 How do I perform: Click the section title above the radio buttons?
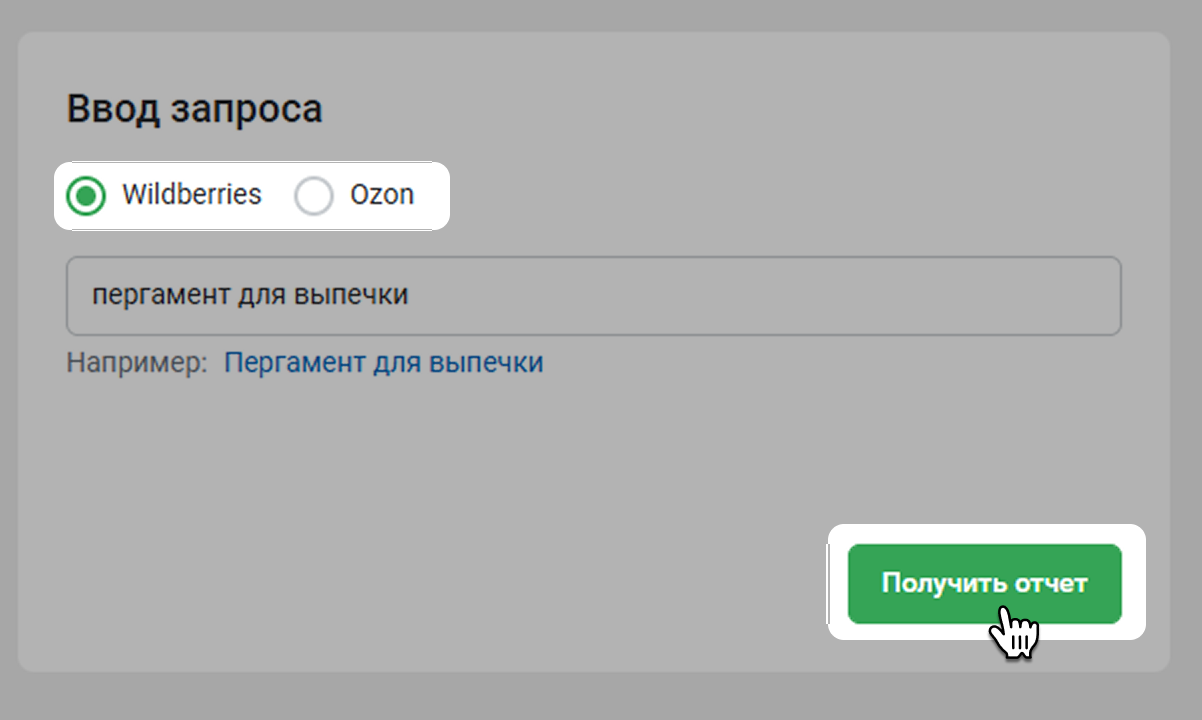coord(194,109)
